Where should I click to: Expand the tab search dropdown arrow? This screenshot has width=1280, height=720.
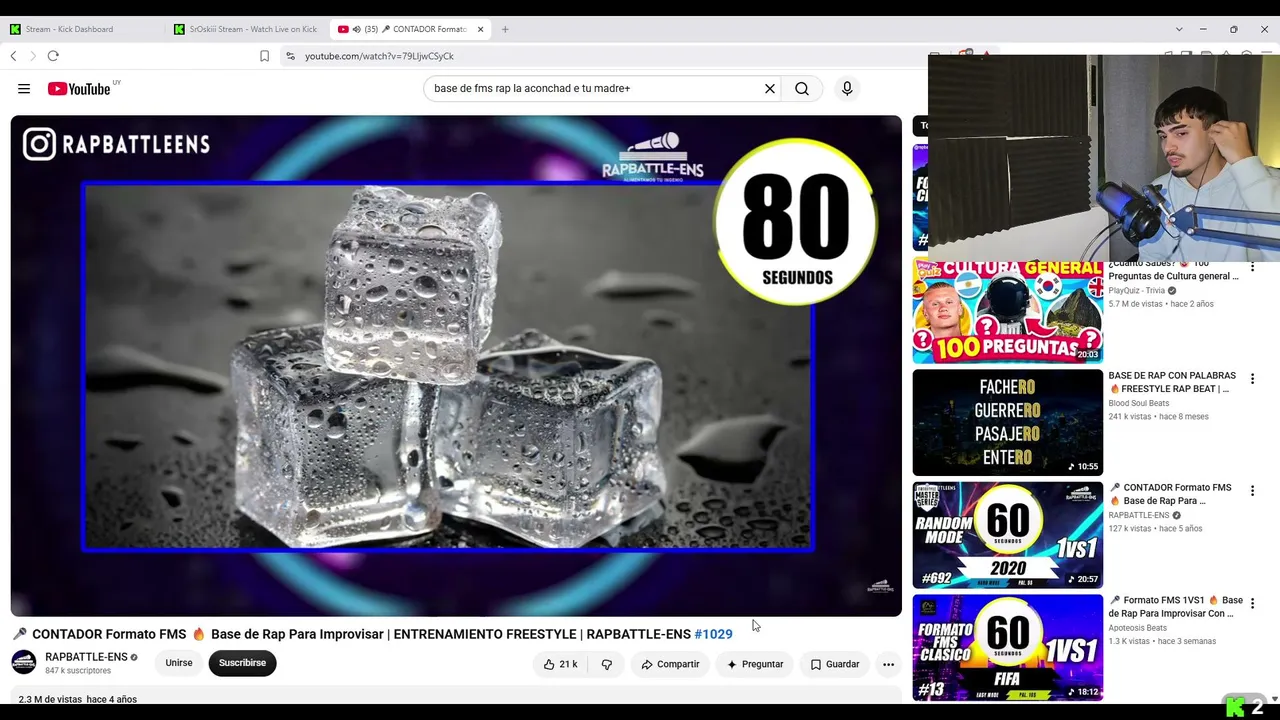click(1179, 29)
